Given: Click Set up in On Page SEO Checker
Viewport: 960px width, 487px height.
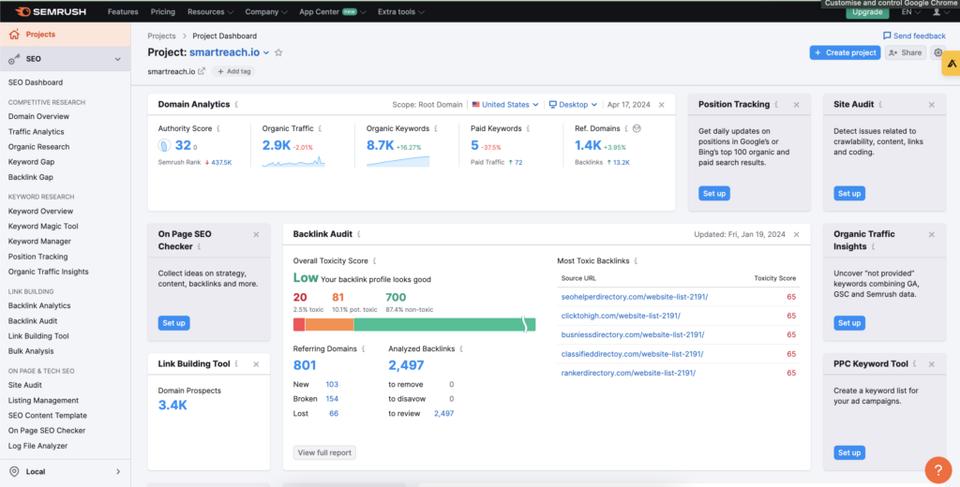Looking at the screenshot, I should (174, 323).
